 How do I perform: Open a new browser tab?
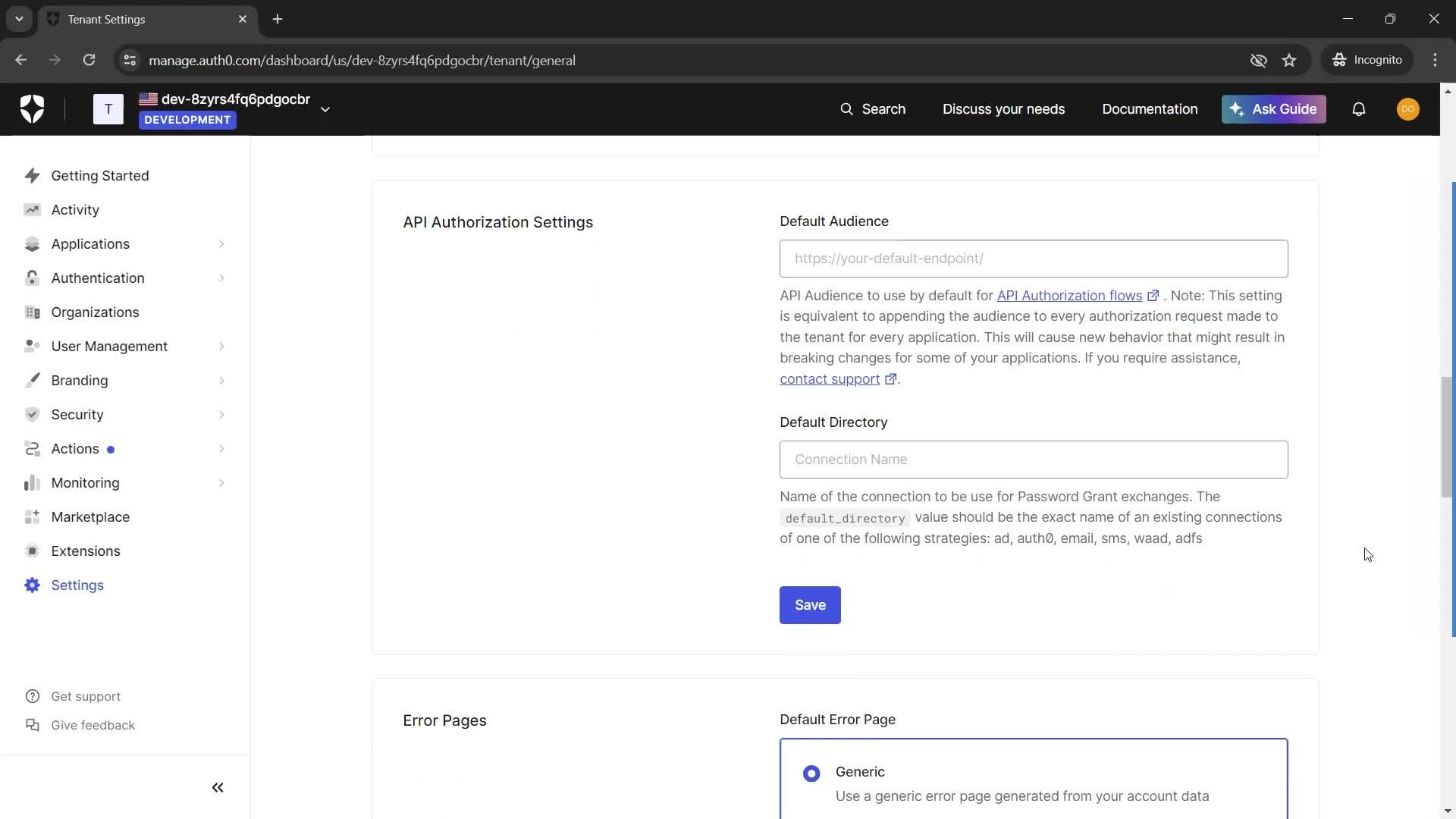coord(278,19)
